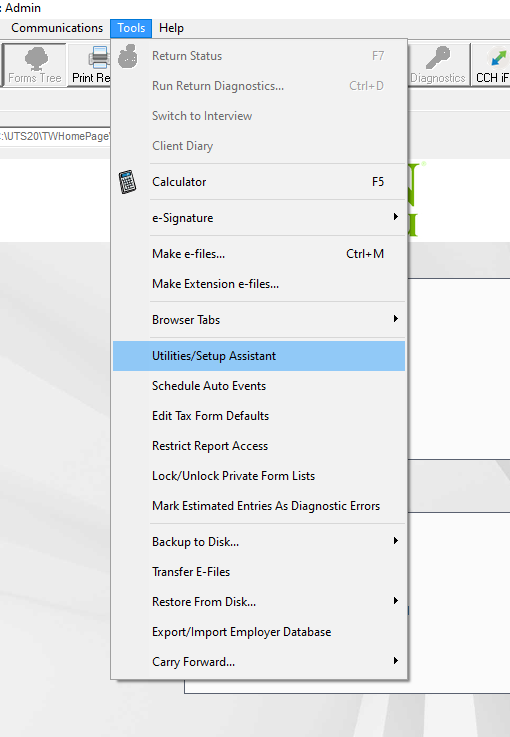Expand the Backup to Disk submenu
Image resolution: width=510 pixels, height=737 pixels.
[396, 541]
